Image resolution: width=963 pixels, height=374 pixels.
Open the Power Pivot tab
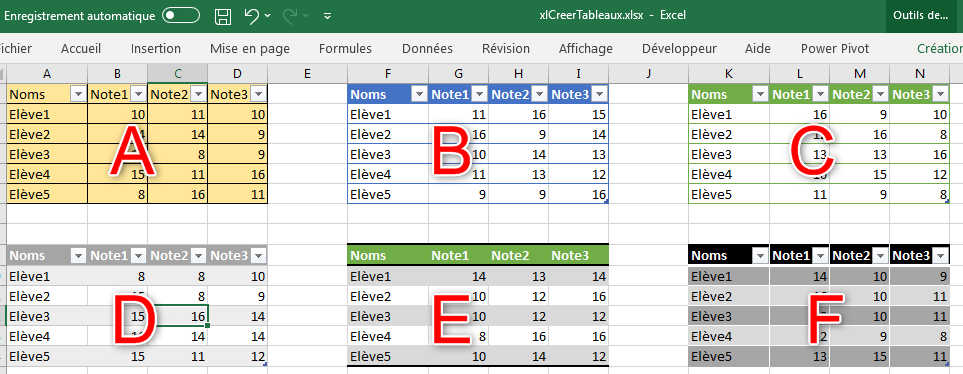click(835, 49)
